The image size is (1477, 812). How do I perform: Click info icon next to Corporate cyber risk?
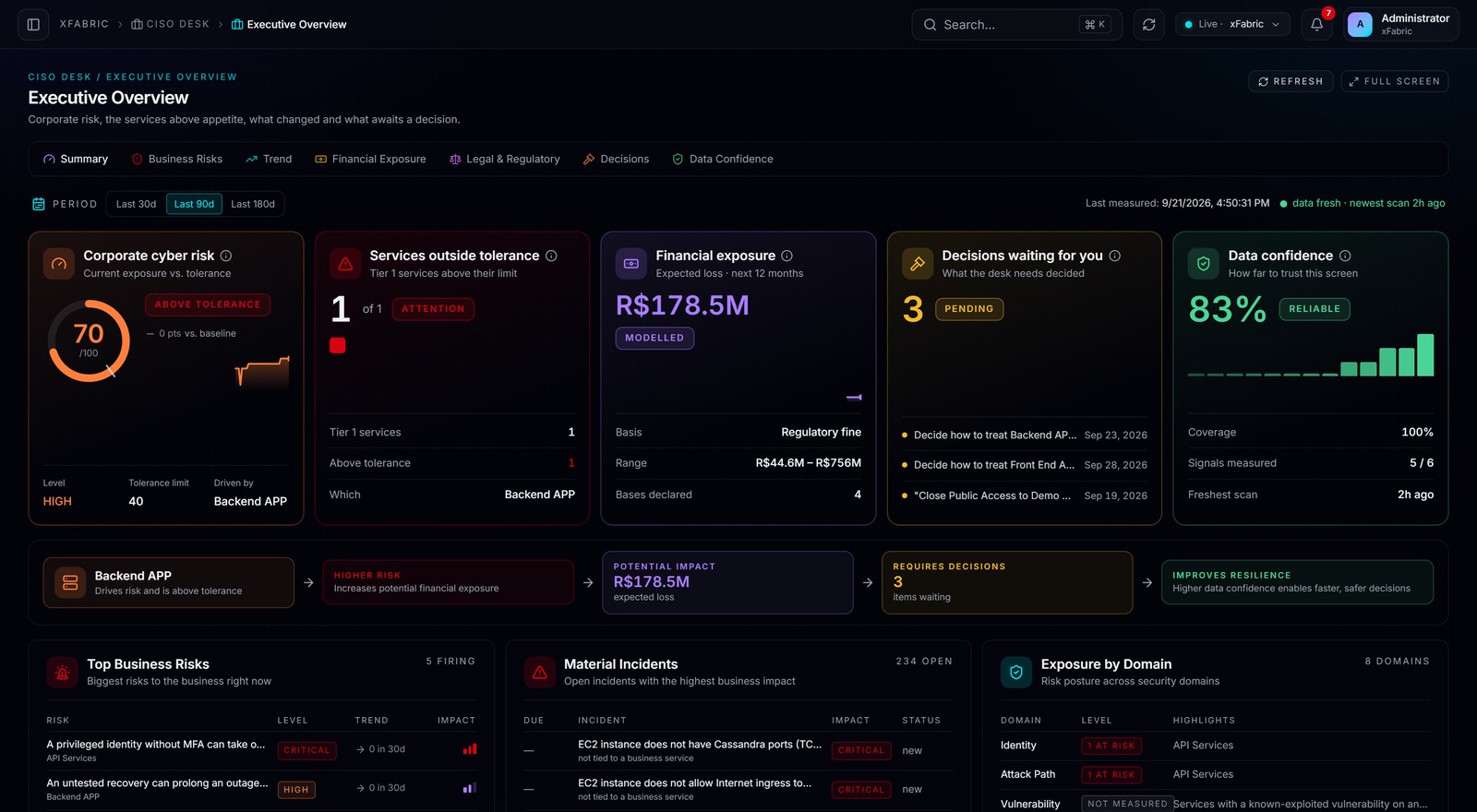(226, 256)
